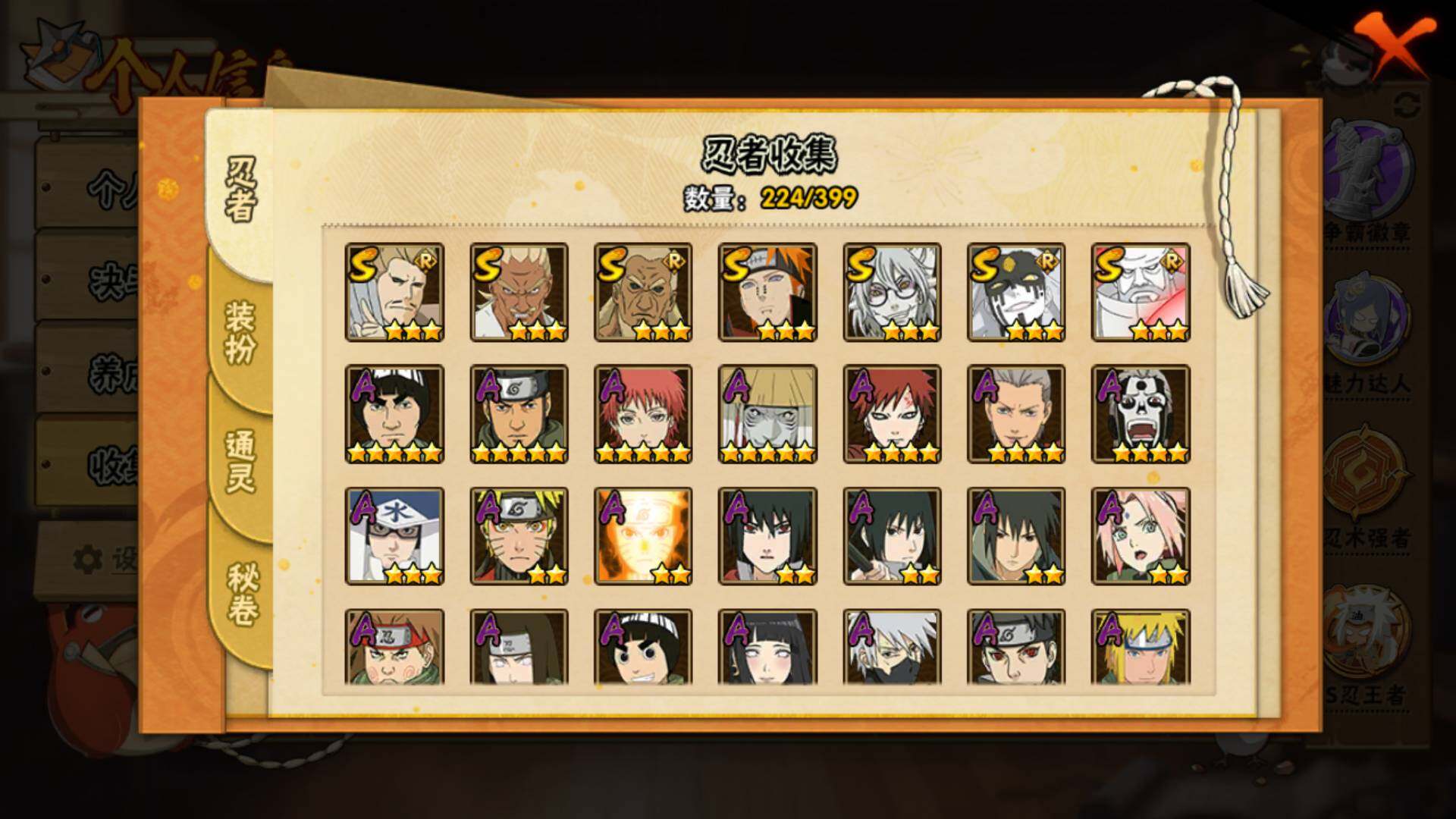Open the 装扮 costume tab

241,332
